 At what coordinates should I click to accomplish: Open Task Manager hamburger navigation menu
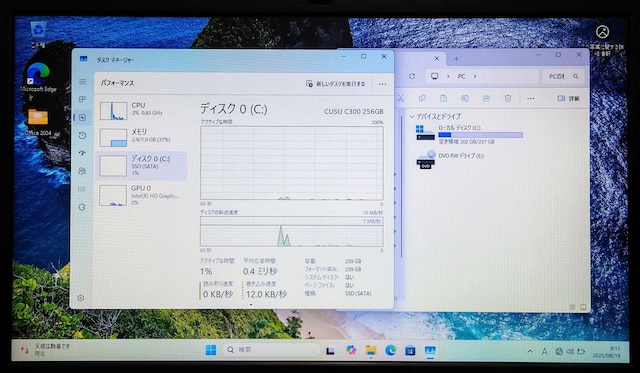[x=82, y=82]
